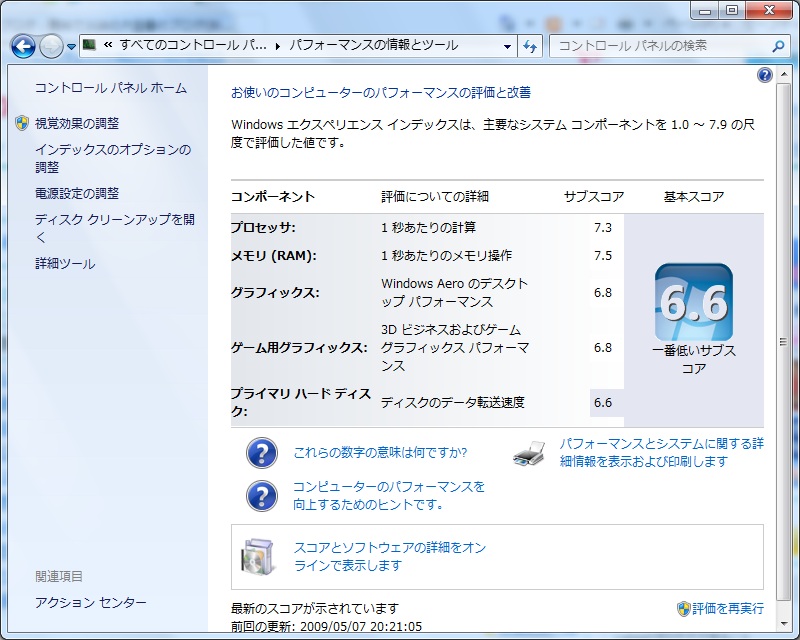Open パフォーマンスとシステムに関する詳細情報 print link
The height and width of the screenshot is (640, 800).
tap(662, 452)
